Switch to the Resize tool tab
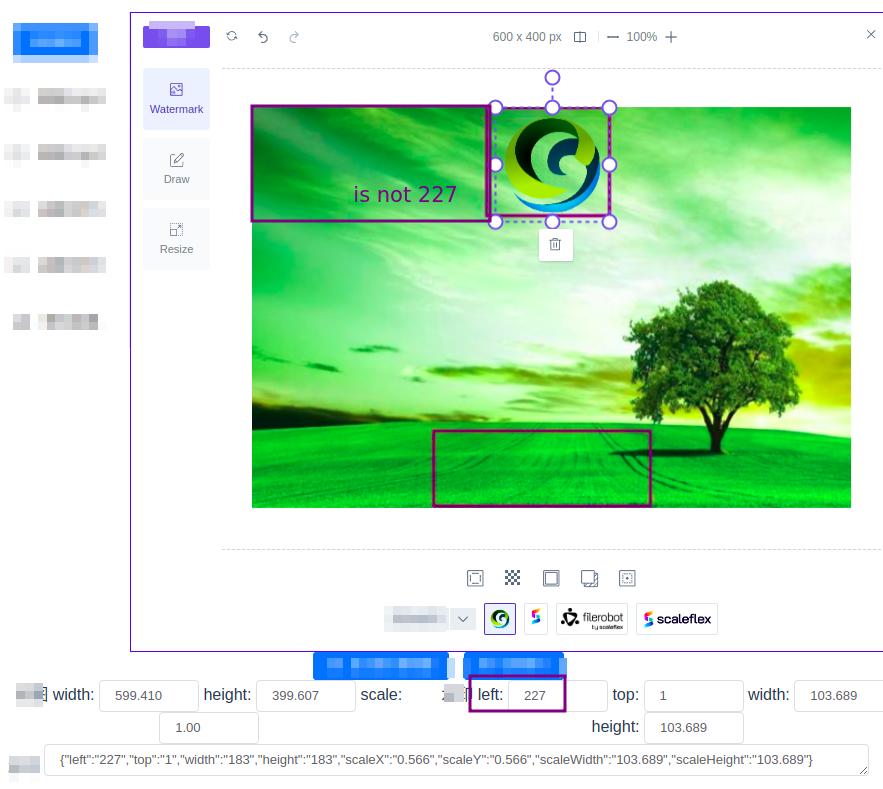Screen dimensions: 883x789 pyautogui.click(x=176, y=238)
